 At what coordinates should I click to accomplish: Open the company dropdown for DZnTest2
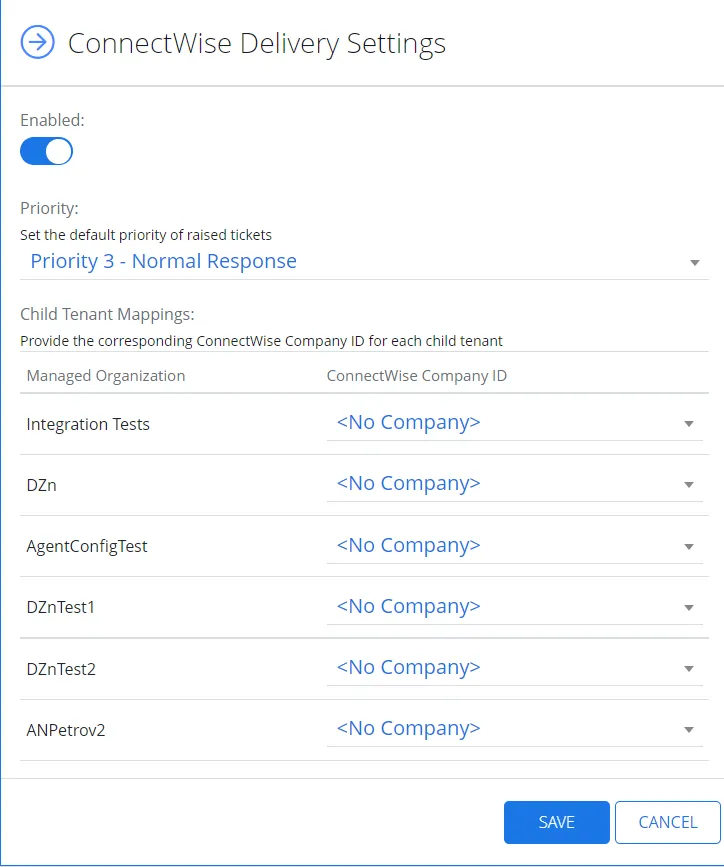pos(514,668)
